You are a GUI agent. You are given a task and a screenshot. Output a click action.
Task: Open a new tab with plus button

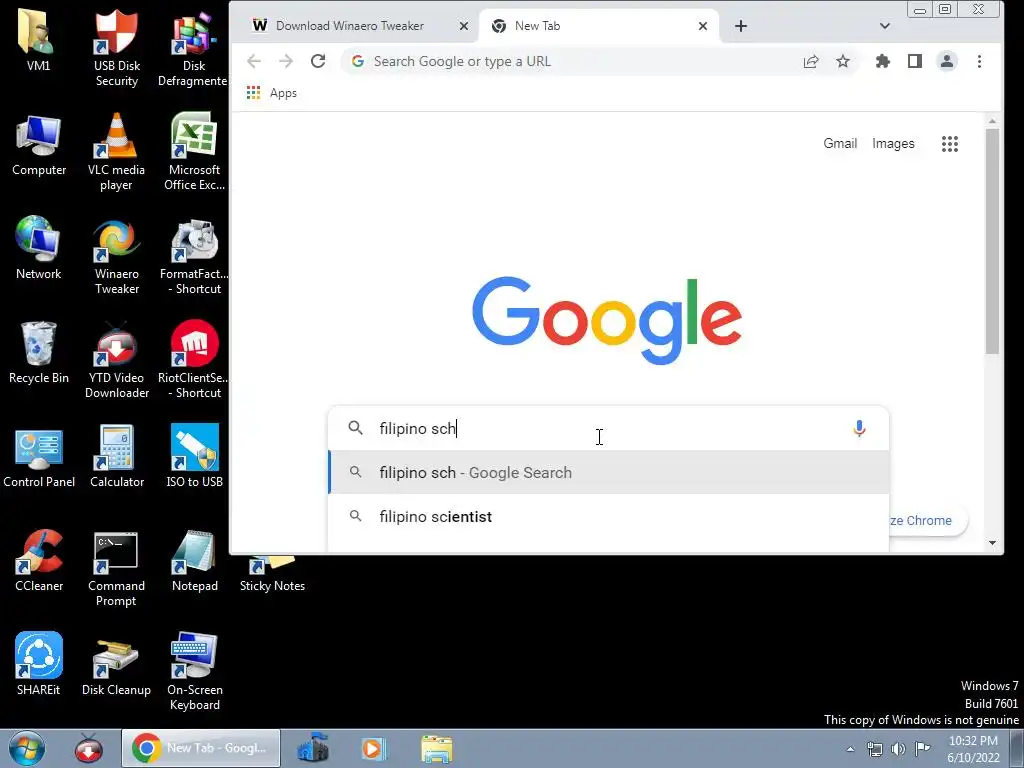click(741, 26)
